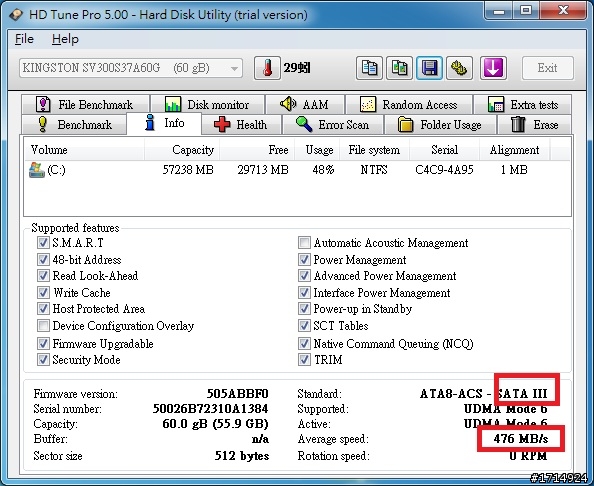Switch to the Random Access tab
The image size is (594, 486).
pyautogui.click(x=409, y=105)
